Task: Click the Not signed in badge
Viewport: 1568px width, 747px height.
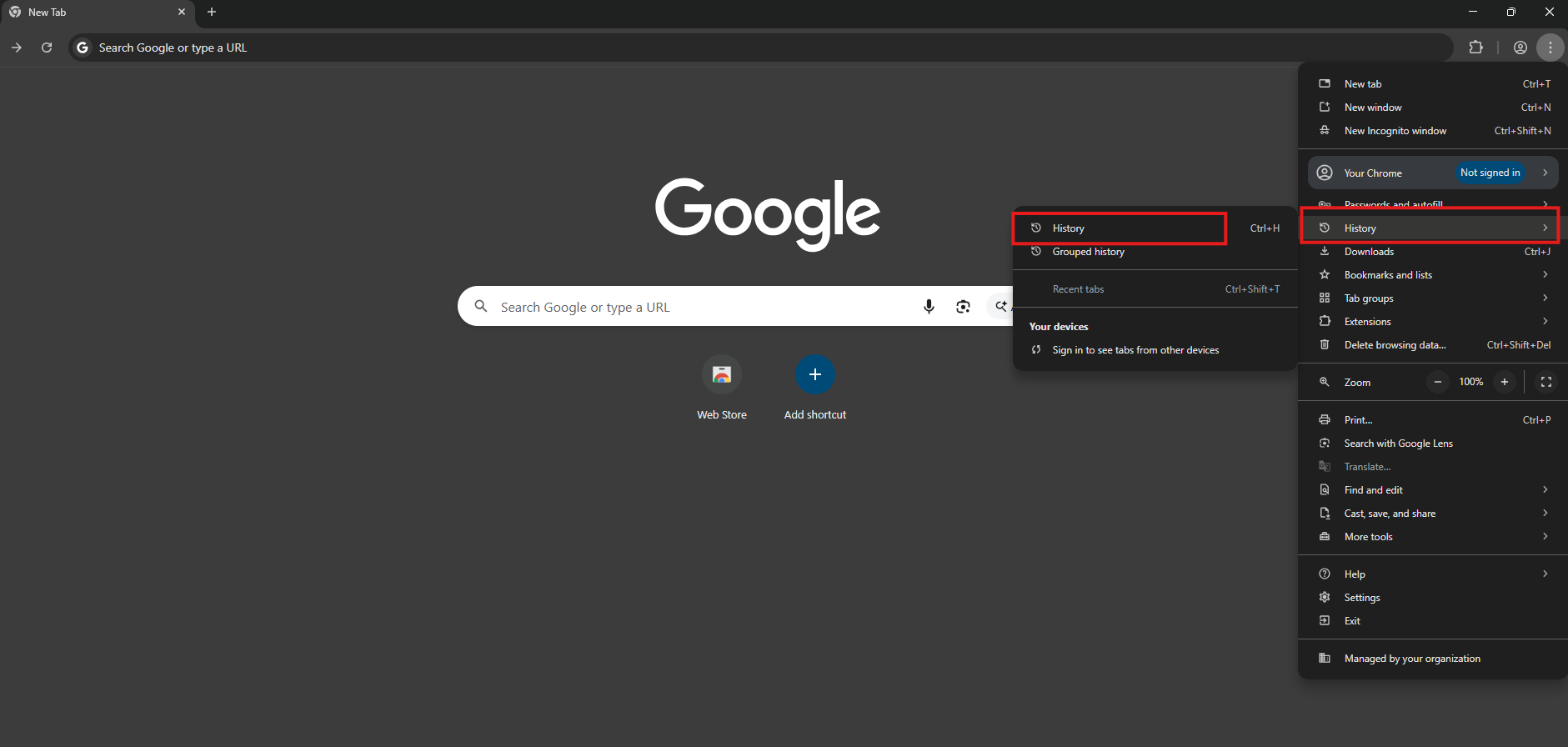Action: 1490,173
